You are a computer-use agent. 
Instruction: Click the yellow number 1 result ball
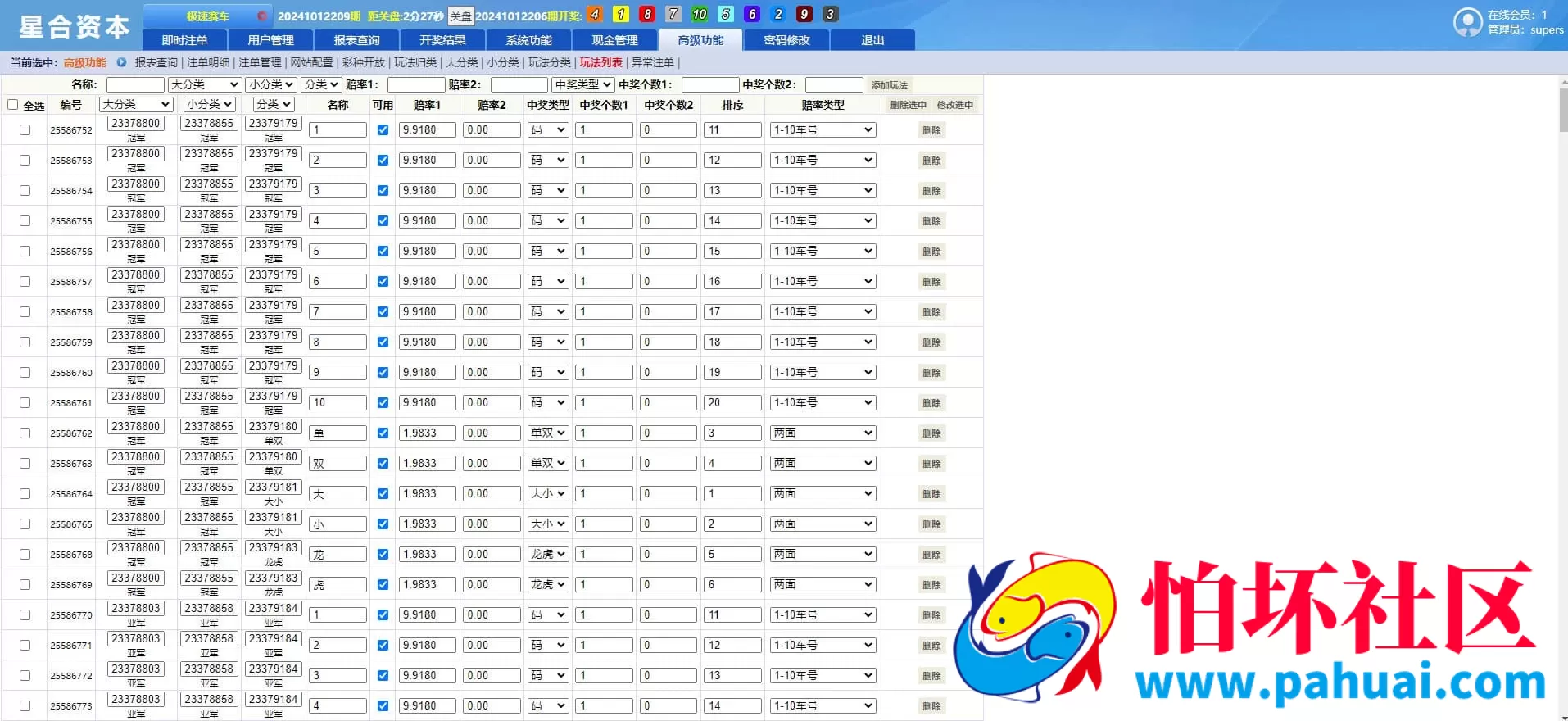(621, 14)
